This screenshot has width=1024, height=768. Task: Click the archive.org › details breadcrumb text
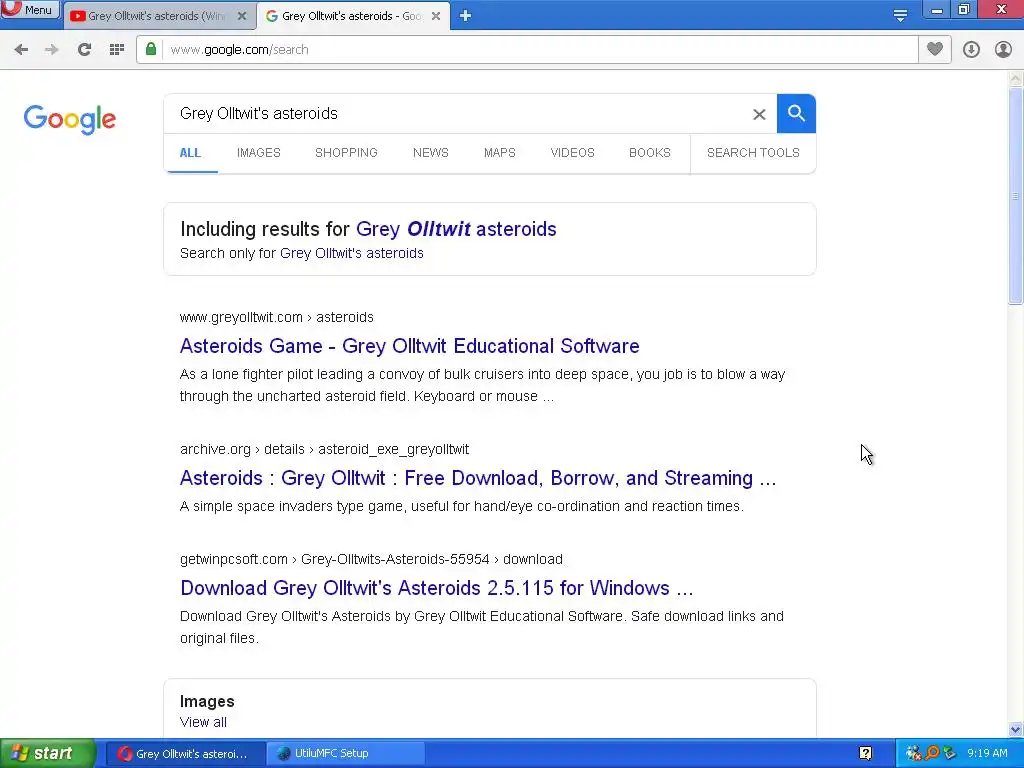[x=325, y=449]
